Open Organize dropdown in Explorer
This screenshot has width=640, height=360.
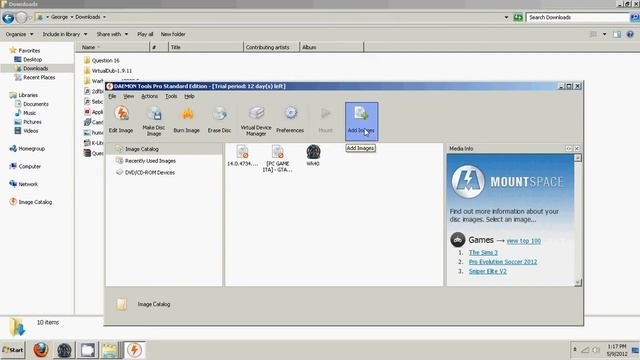click(x=19, y=34)
